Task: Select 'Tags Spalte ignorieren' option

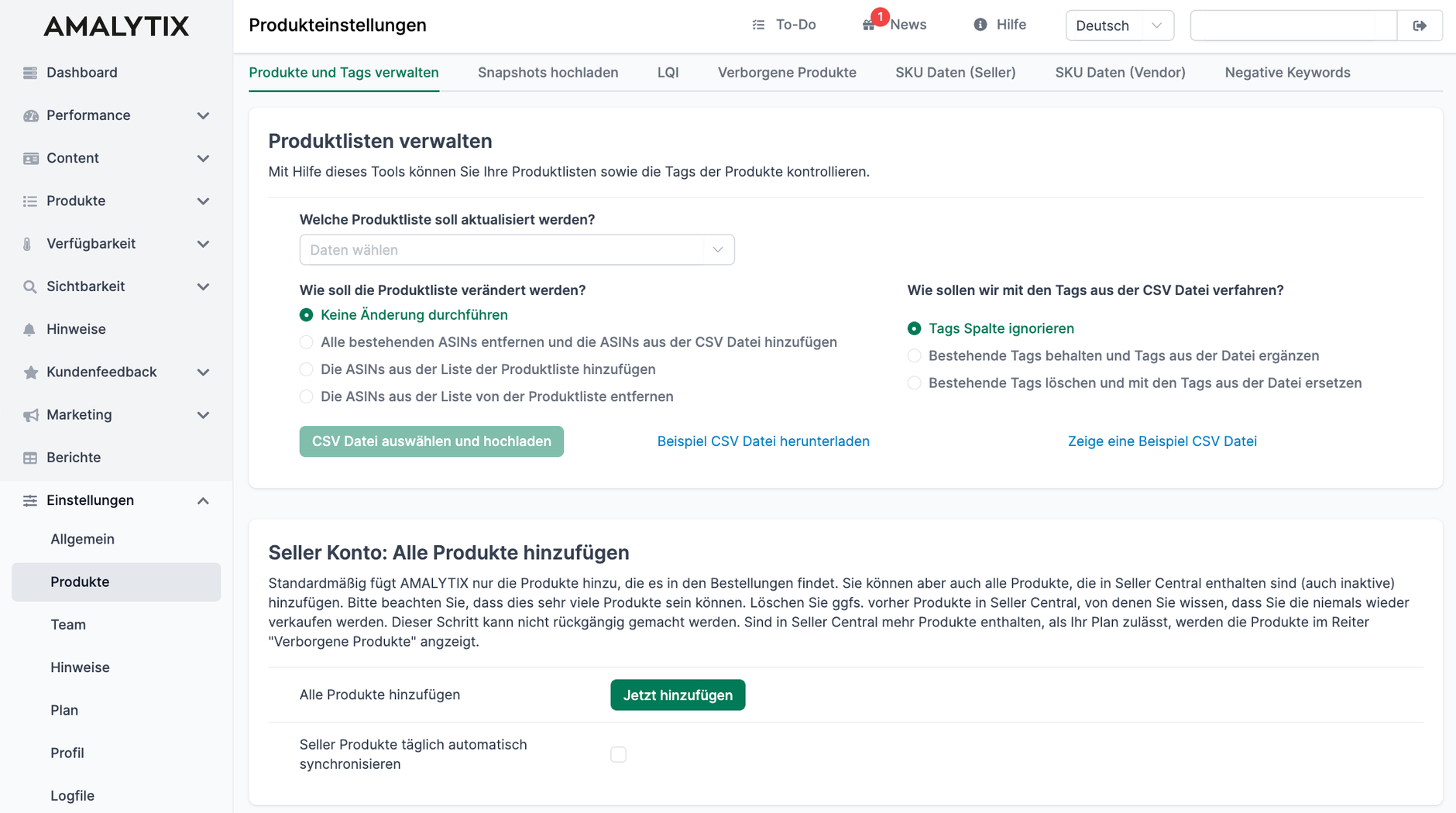Action: click(x=915, y=328)
